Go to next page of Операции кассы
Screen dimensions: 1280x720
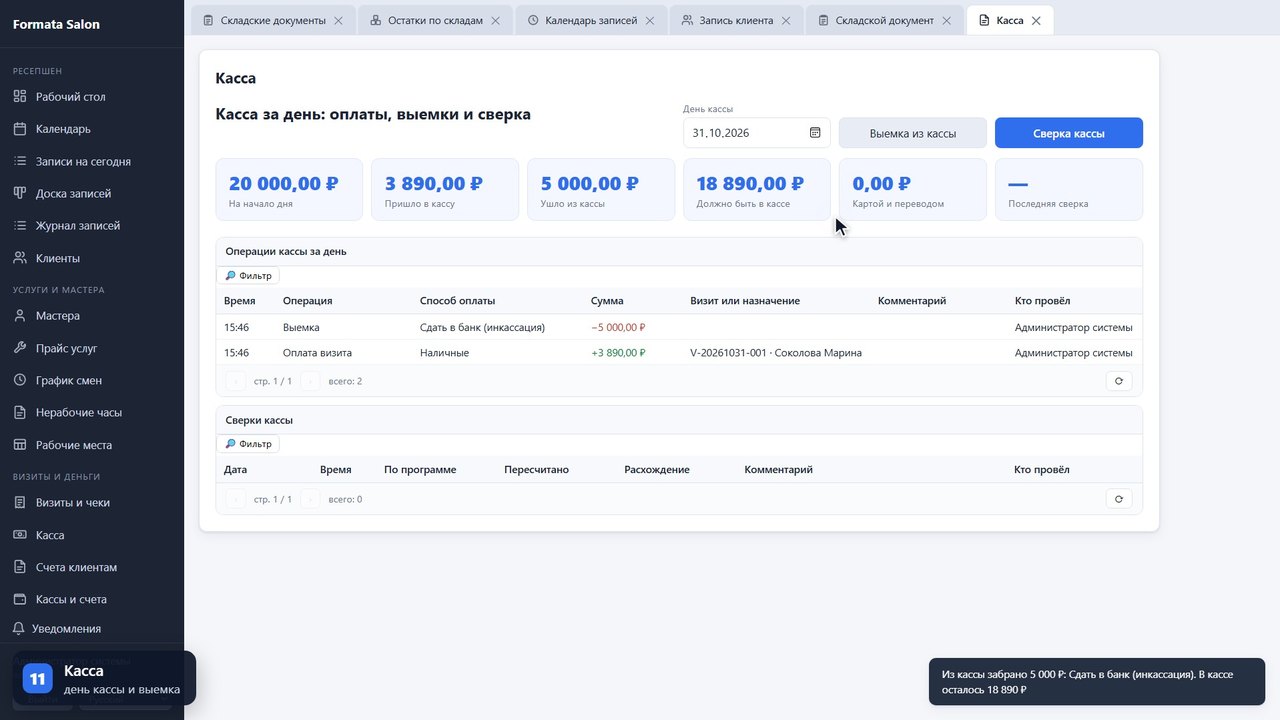(x=310, y=381)
